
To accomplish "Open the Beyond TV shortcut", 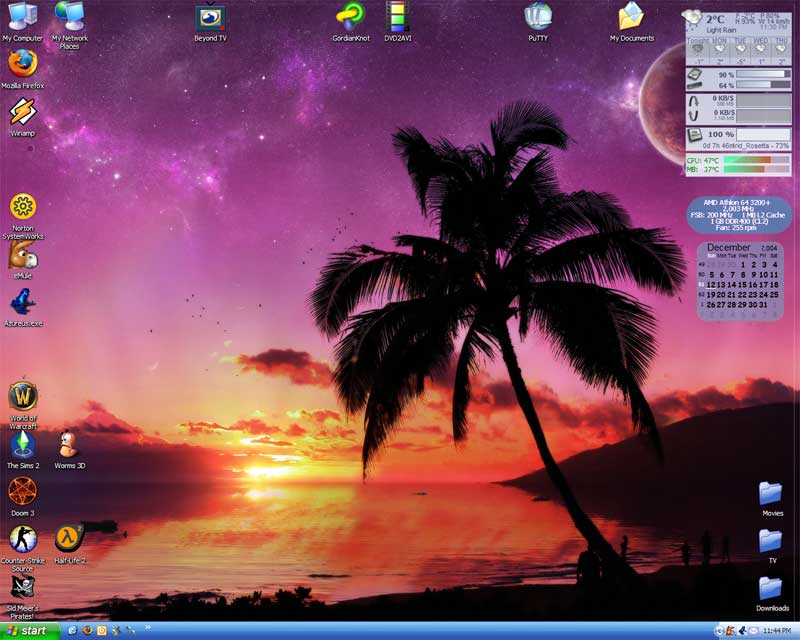I will click(x=210, y=17).
